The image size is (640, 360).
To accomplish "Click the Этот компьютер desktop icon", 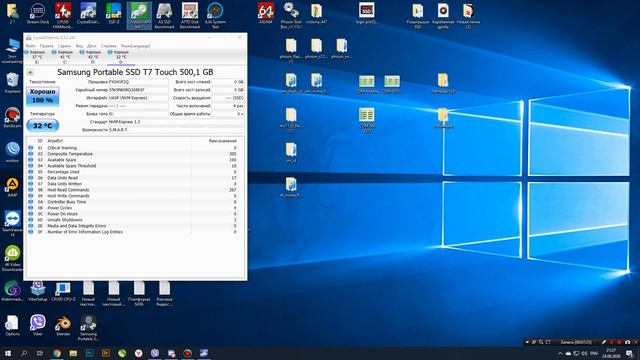I will coord(12,51).
